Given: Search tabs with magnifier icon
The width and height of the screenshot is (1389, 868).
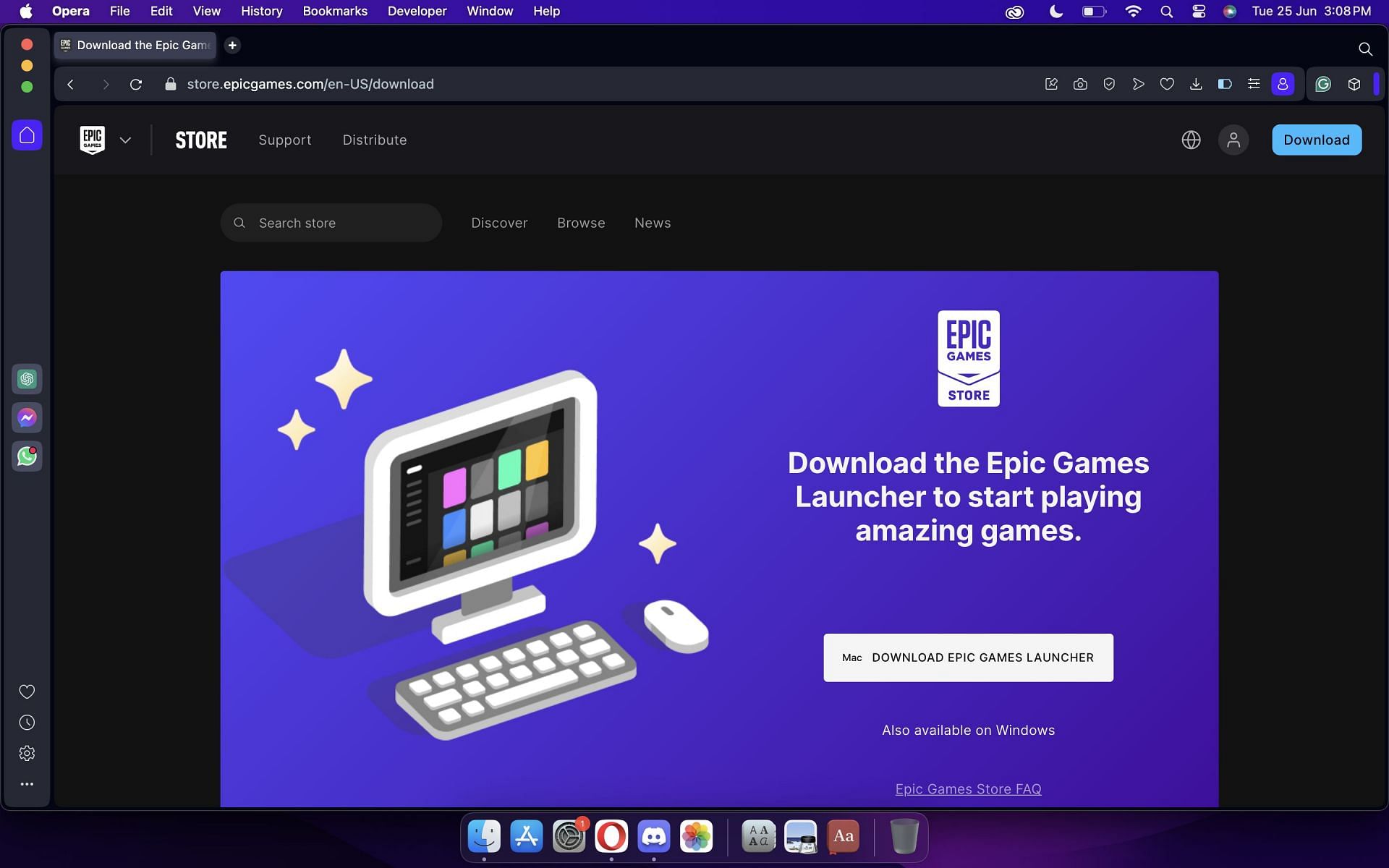Looking at the screenshot, I should tap(1365, 48).
